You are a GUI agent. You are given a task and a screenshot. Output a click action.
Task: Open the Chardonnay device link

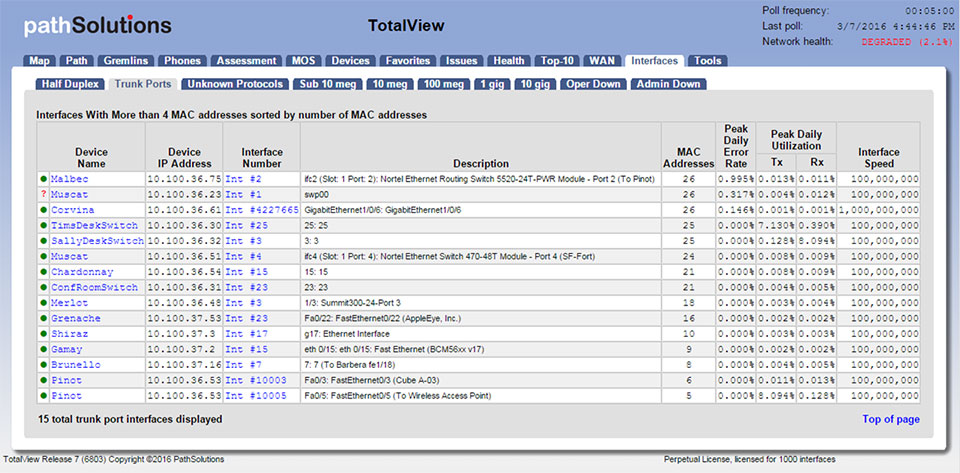click(82, 272)
